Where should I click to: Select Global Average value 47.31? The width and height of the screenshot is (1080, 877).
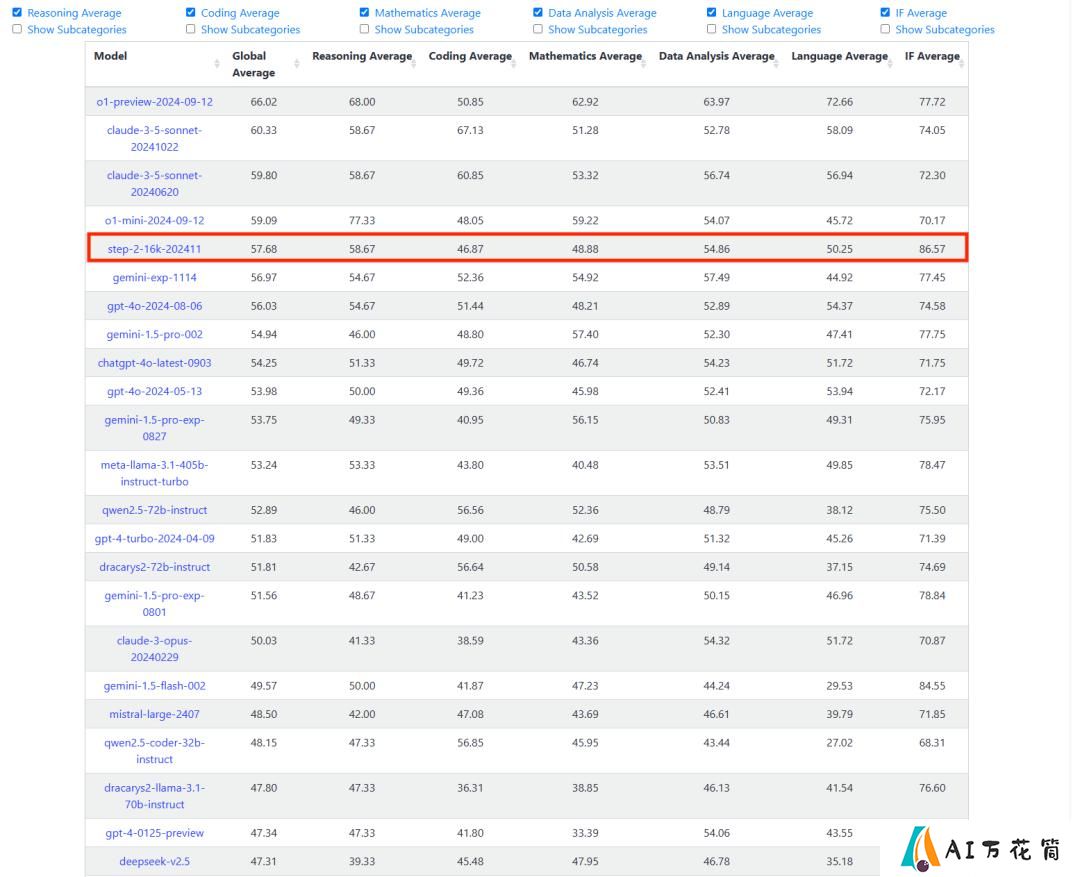pos(264,862)
